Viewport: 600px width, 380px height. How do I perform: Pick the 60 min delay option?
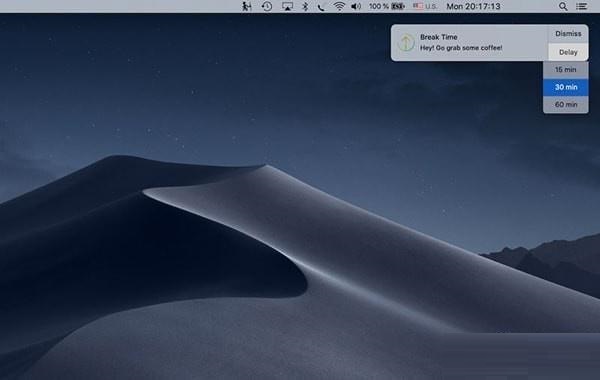point(566,104)
